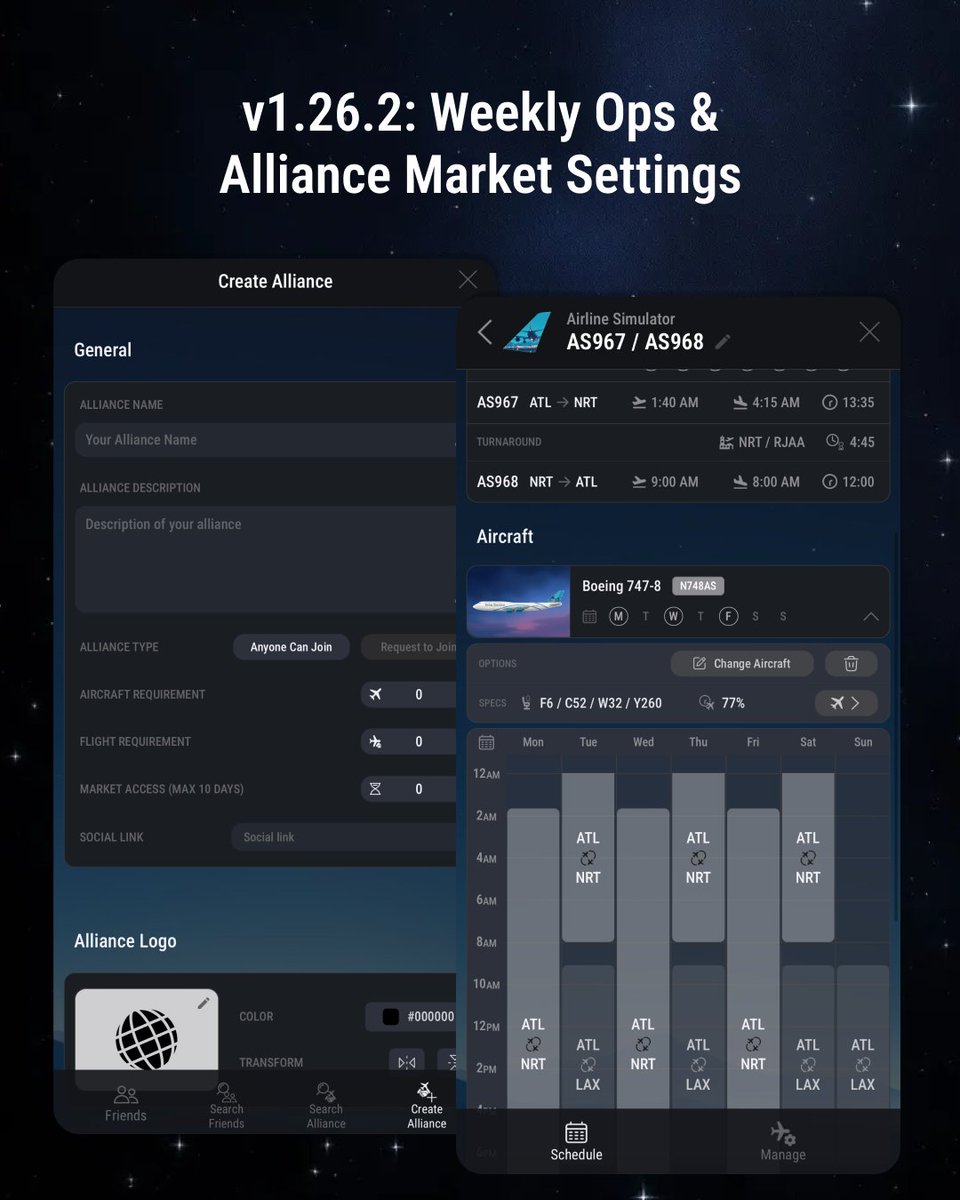Click the landing icon beside 4:15 AM
The image size is (960, 1200).
(x=740, y=402)
